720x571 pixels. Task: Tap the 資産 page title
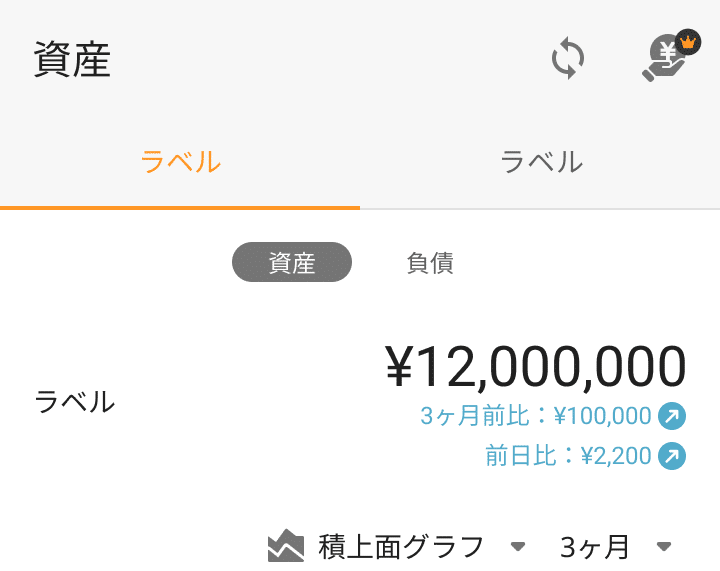72,61
